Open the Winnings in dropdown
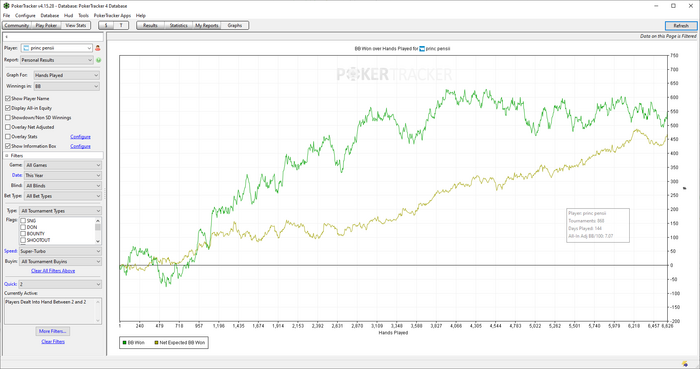The width and height of the screenshot is (700, 369). click(67, 86)
